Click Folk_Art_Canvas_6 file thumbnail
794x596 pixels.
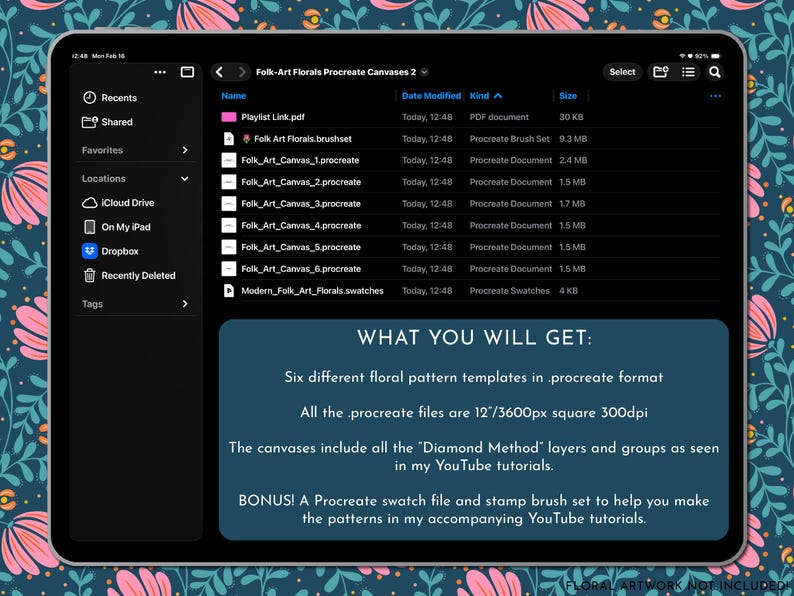pos(229,269)
